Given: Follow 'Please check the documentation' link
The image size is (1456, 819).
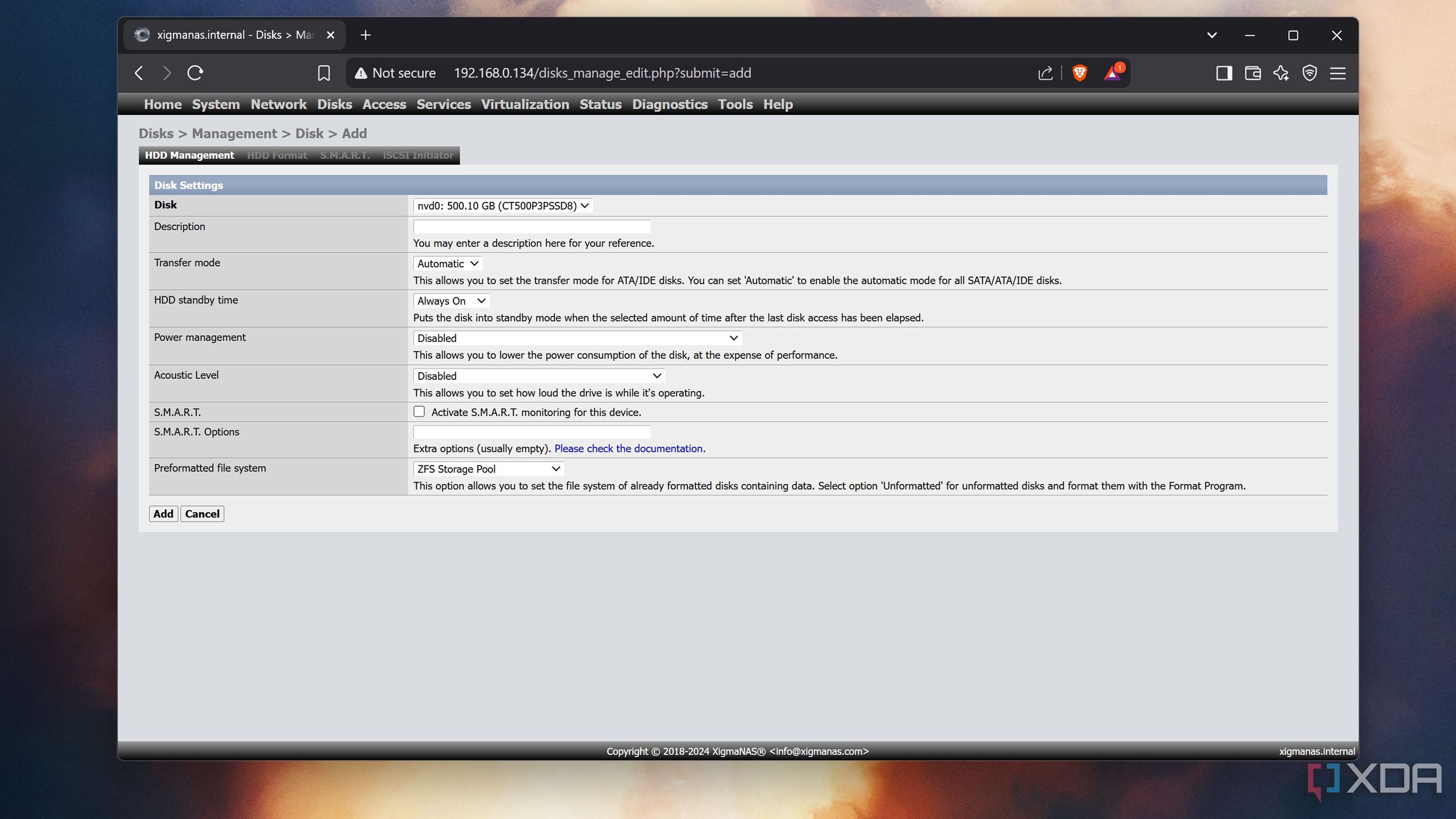Looking at the screenshot, I should pyautogui.click(x=630, y=448).
